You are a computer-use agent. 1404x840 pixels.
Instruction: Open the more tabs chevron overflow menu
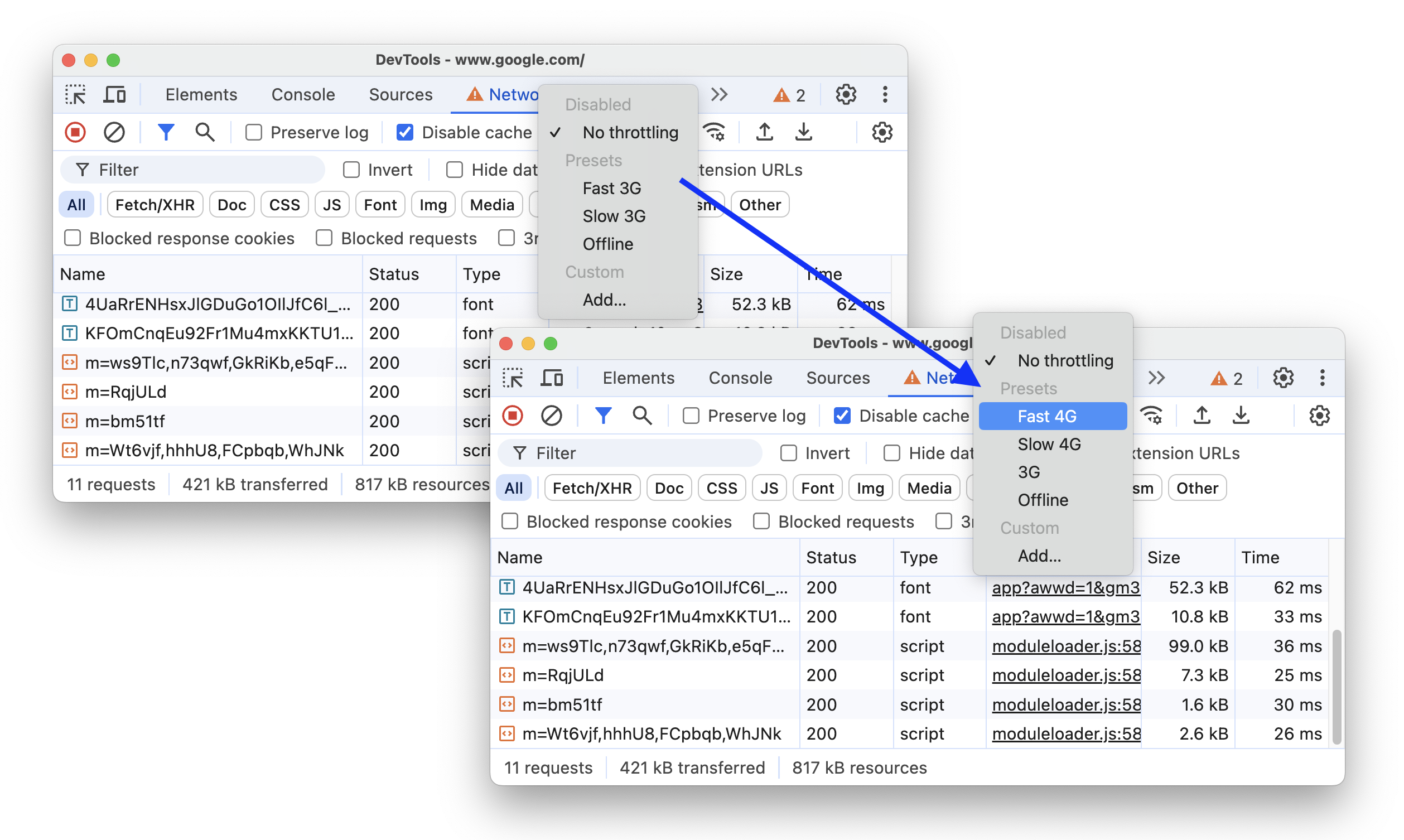coord(718,94)
